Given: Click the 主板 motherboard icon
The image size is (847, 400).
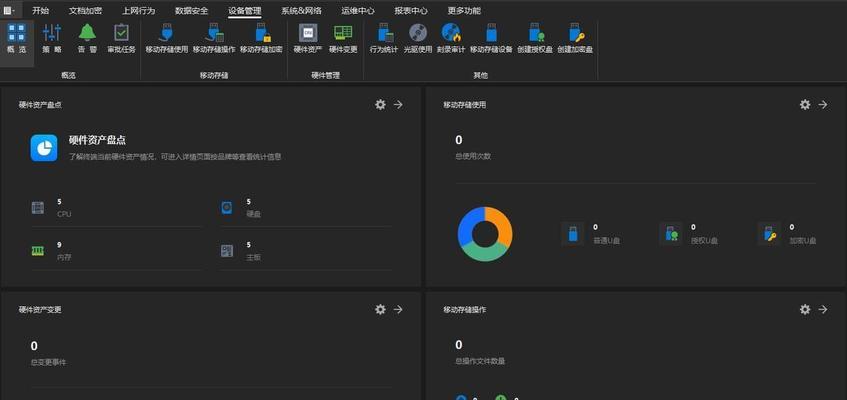Looking at the screenshot, I should [227, 251].
